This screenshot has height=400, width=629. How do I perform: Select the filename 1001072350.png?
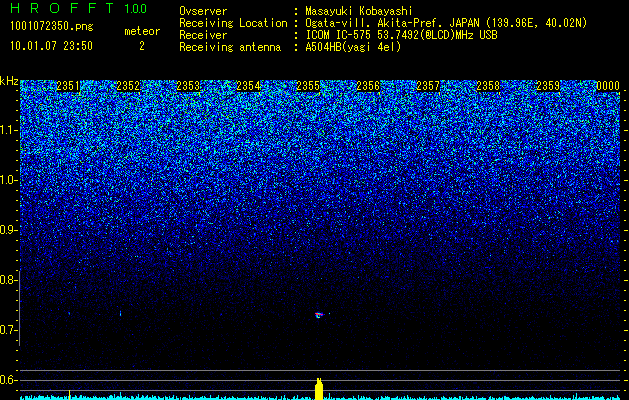pos(52,27)
